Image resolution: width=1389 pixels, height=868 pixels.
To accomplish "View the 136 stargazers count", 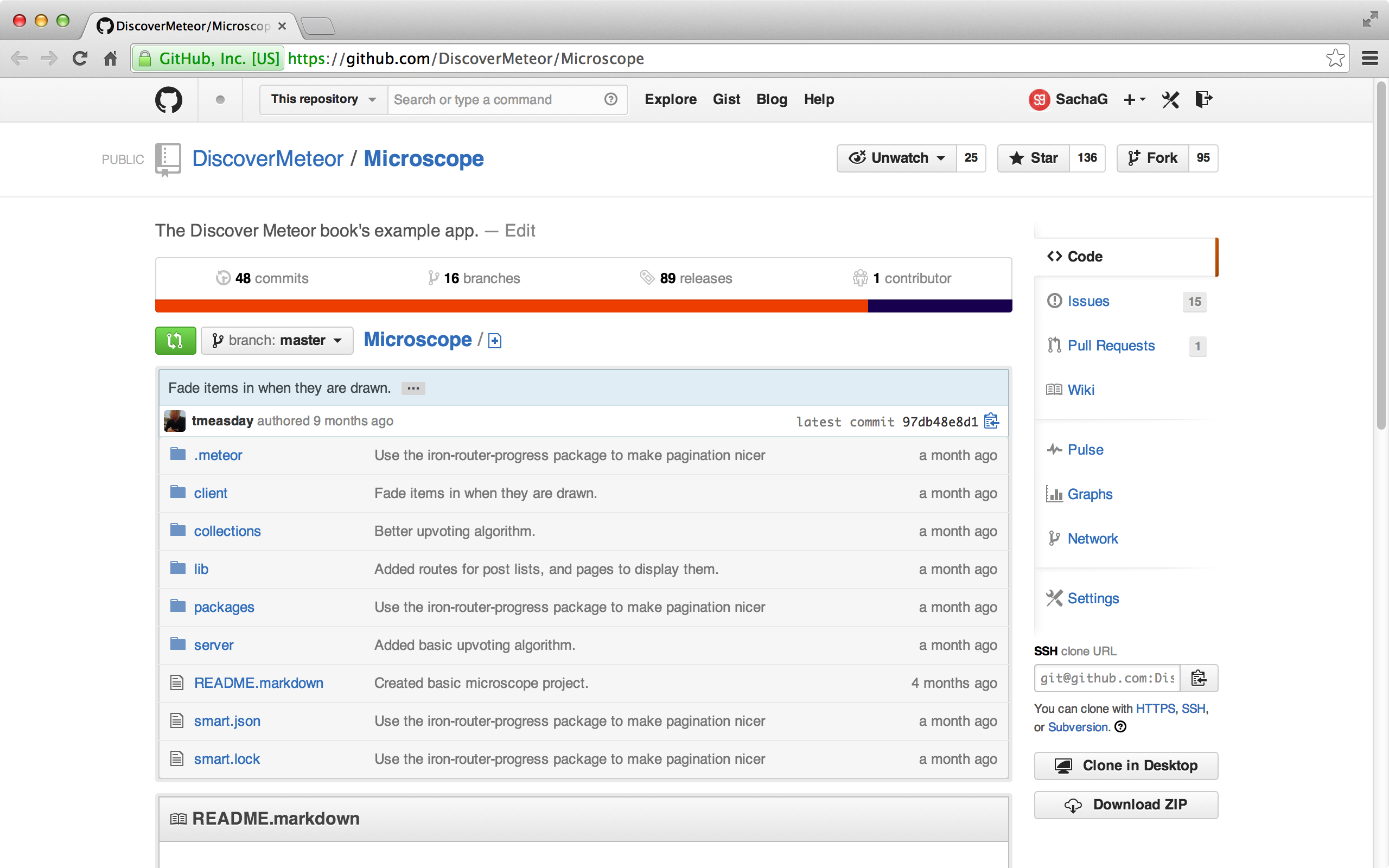I will click(1087, 158).
